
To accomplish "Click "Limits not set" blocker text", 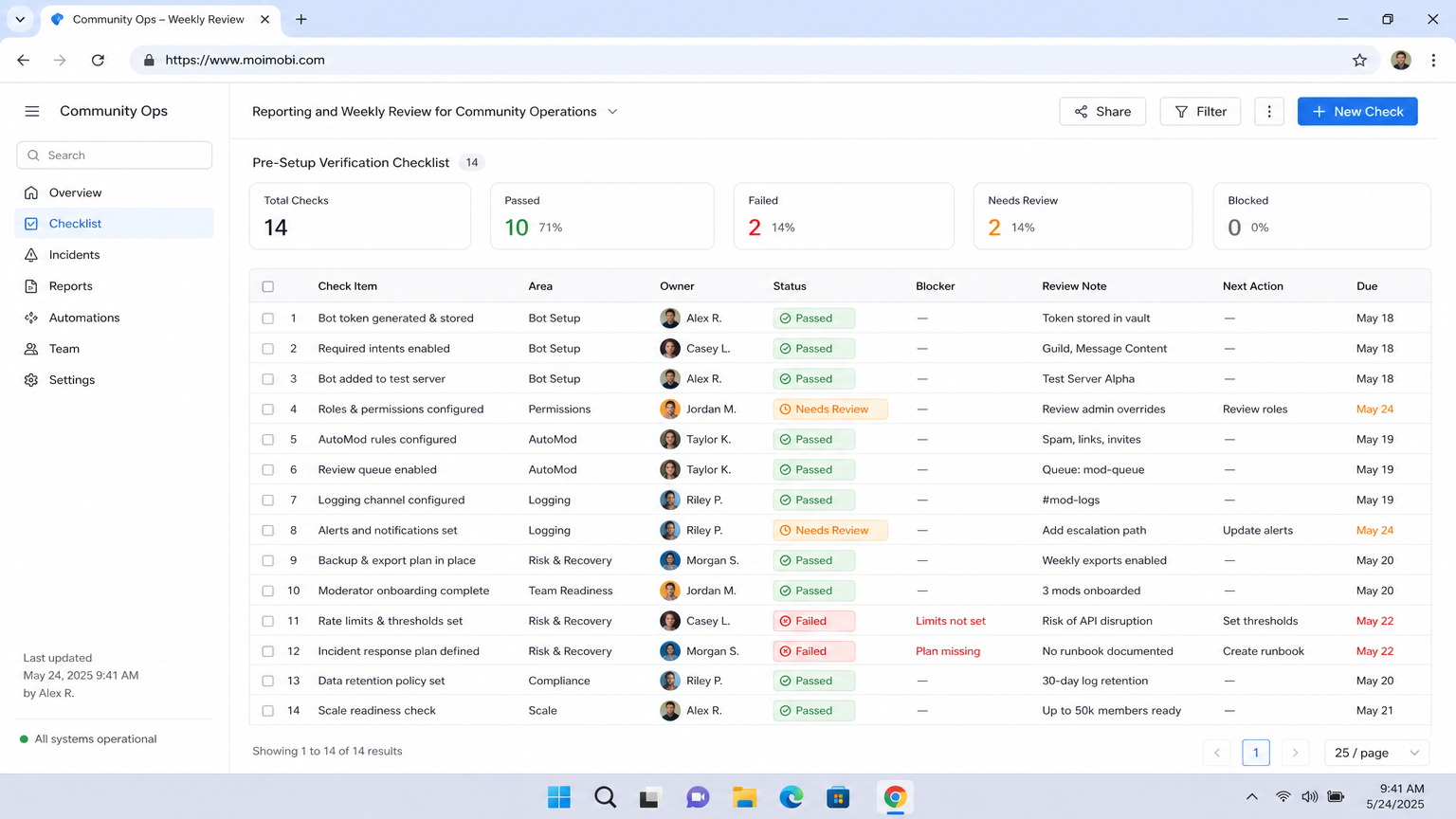I will (x=951, y=621).
